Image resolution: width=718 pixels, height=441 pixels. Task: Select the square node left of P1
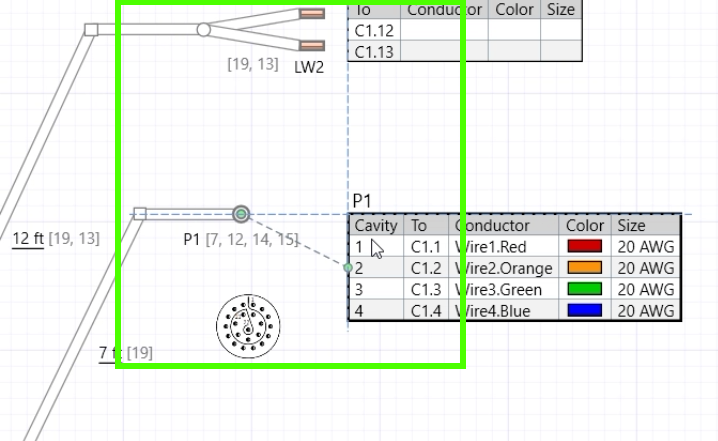point(140,214)
